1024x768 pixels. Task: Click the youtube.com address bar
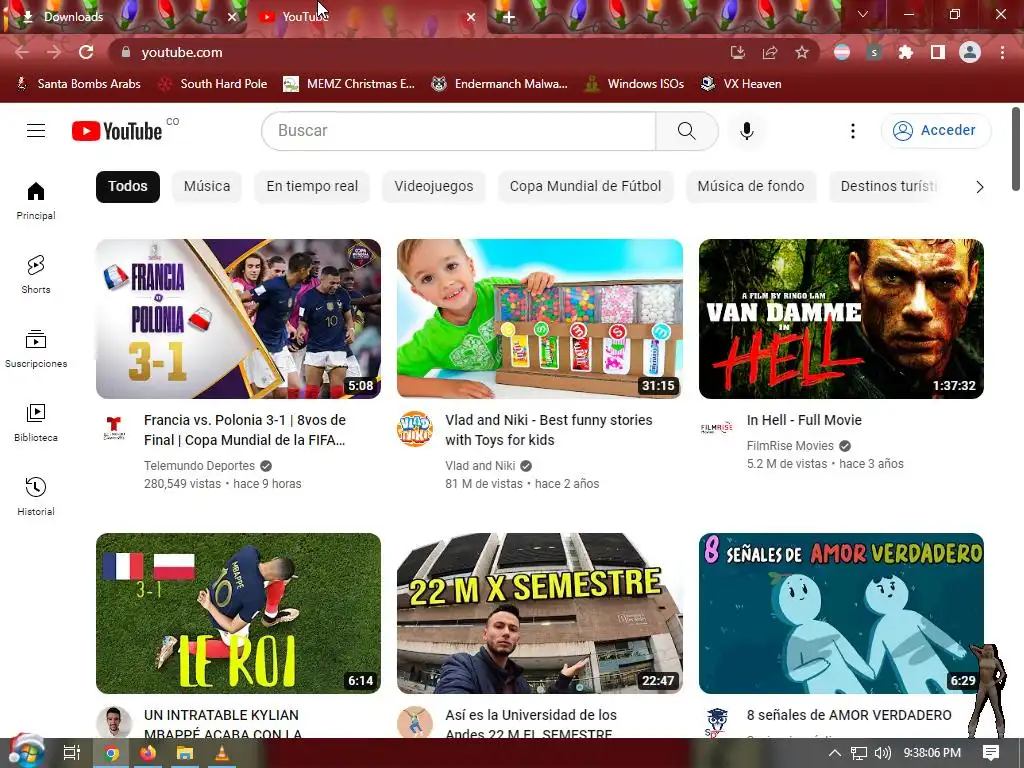click(x=418, y=52)
